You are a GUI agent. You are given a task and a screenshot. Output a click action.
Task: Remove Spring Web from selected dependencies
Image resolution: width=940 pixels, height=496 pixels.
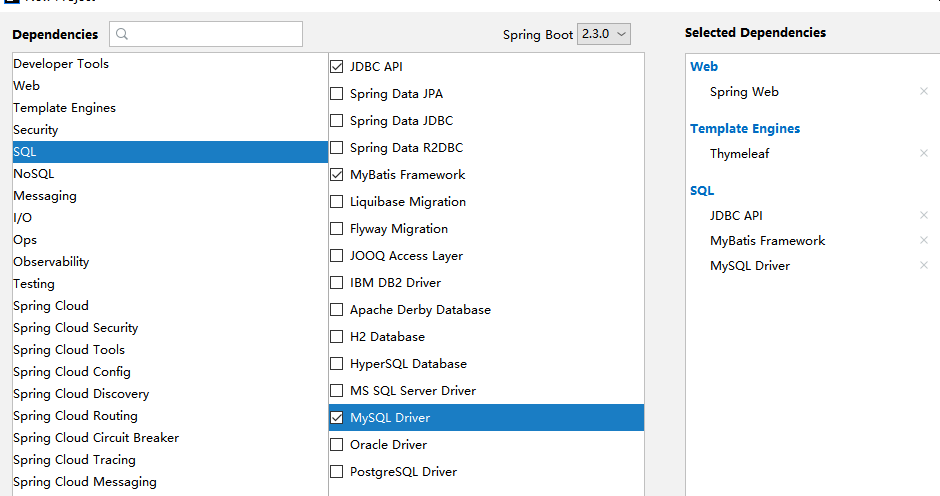point(923,92)
